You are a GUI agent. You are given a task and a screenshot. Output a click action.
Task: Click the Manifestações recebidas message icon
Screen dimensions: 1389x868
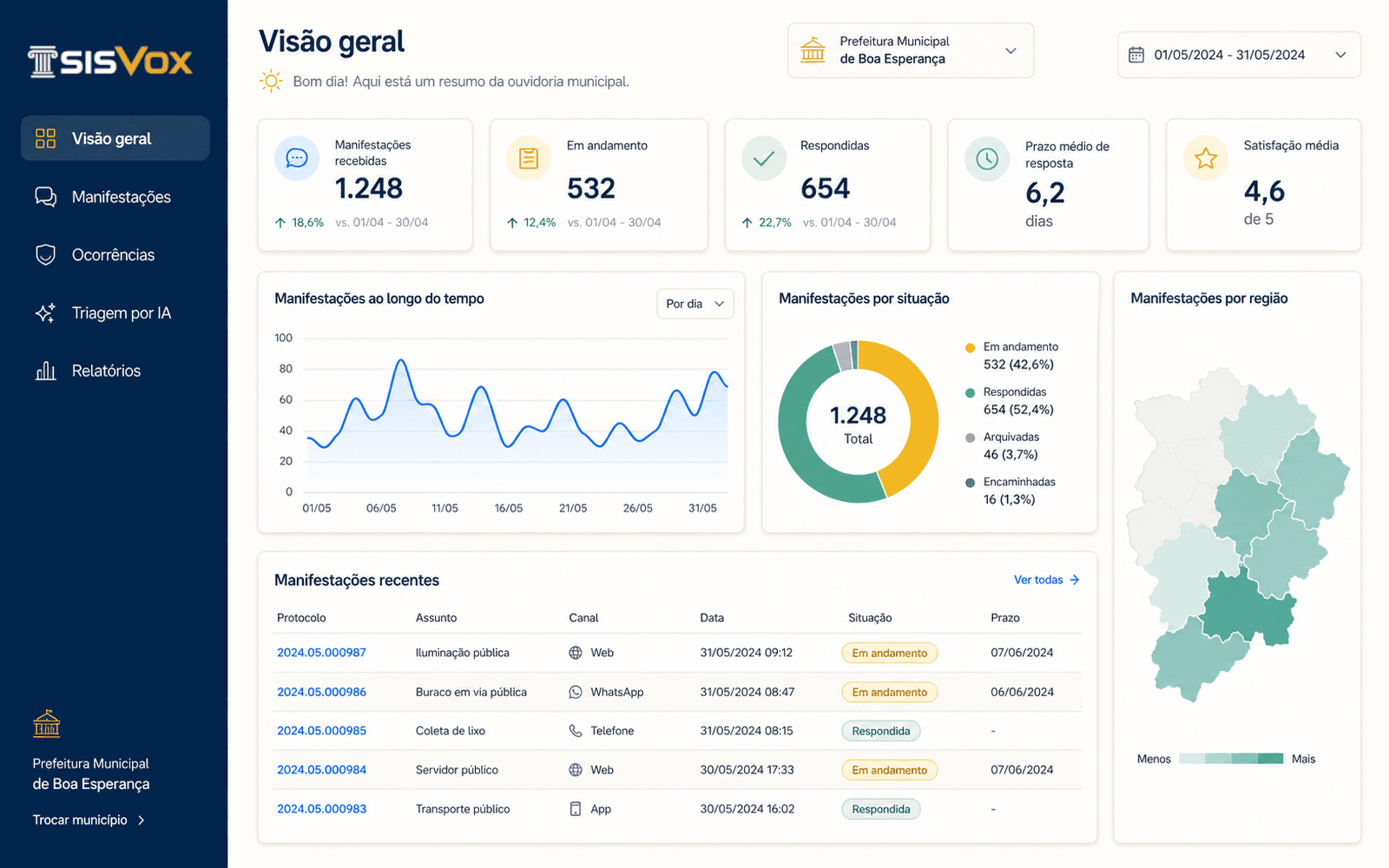pyautogui.click(x=297, y=158)
